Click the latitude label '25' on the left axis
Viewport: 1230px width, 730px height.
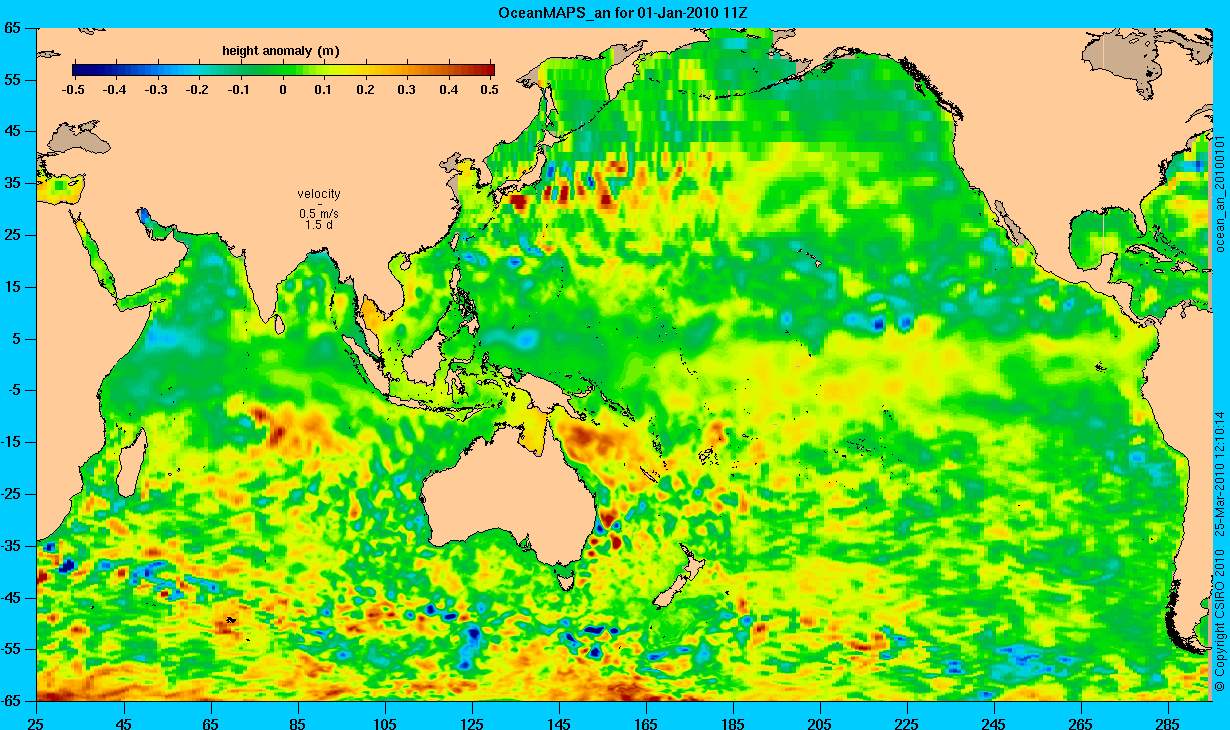click(x=14, y=236)
